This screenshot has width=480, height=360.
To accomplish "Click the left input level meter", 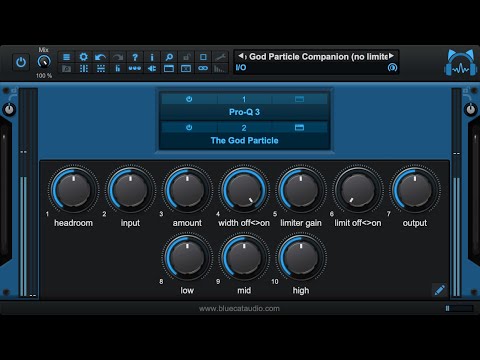I will [x=28, y=193].
